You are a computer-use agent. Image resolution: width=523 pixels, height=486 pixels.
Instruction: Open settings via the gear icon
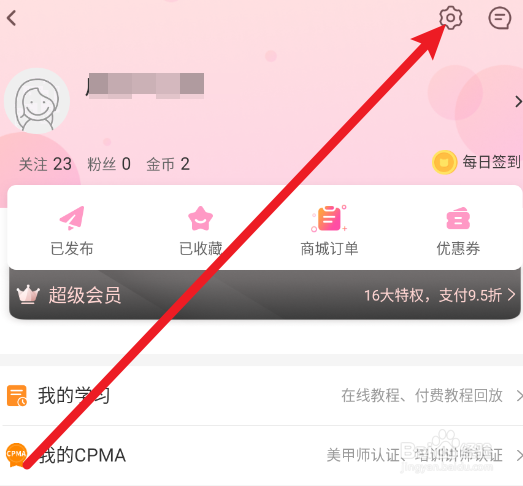tap(451, 18)
